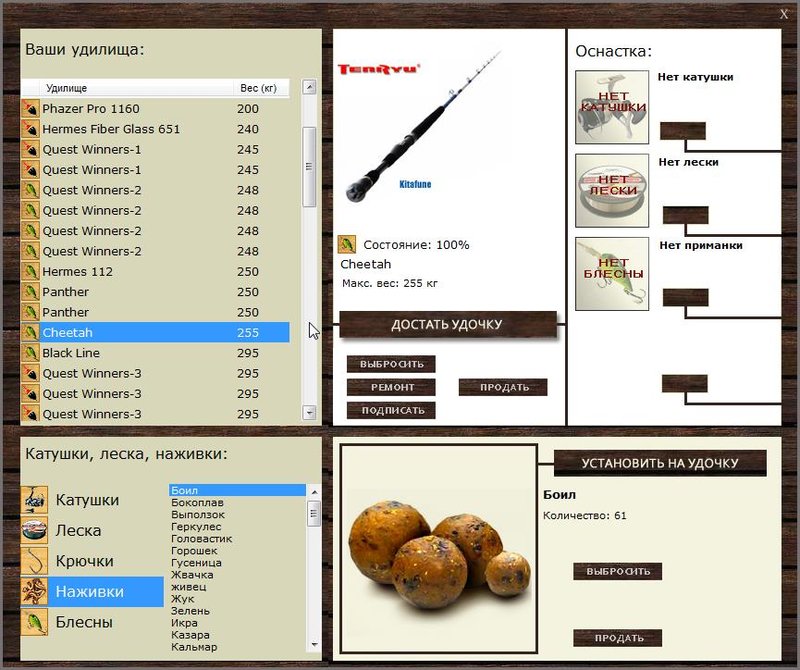Click the float icon beside Hermes Fiber Glass 651

[31, 129]
